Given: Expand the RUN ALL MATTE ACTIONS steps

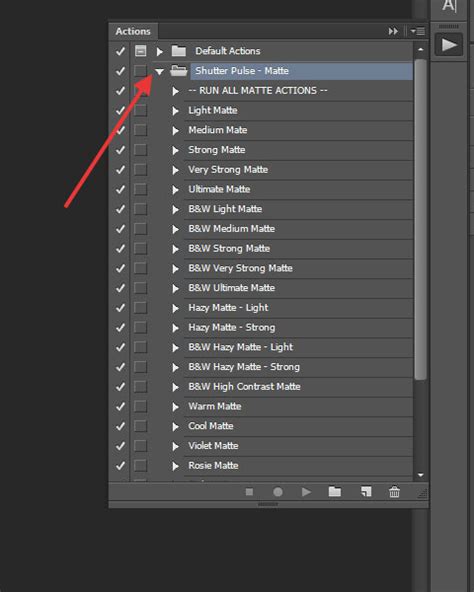Looking at the screenshot, I should click(x=175, y=91).
